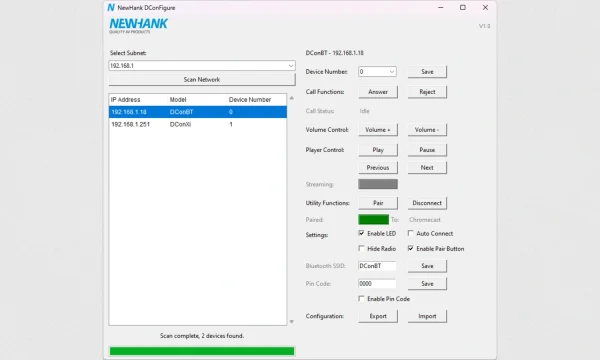The width and height of the screenshot is (600, 360).
Task: Click the Next track button
Action: point(427,168)
